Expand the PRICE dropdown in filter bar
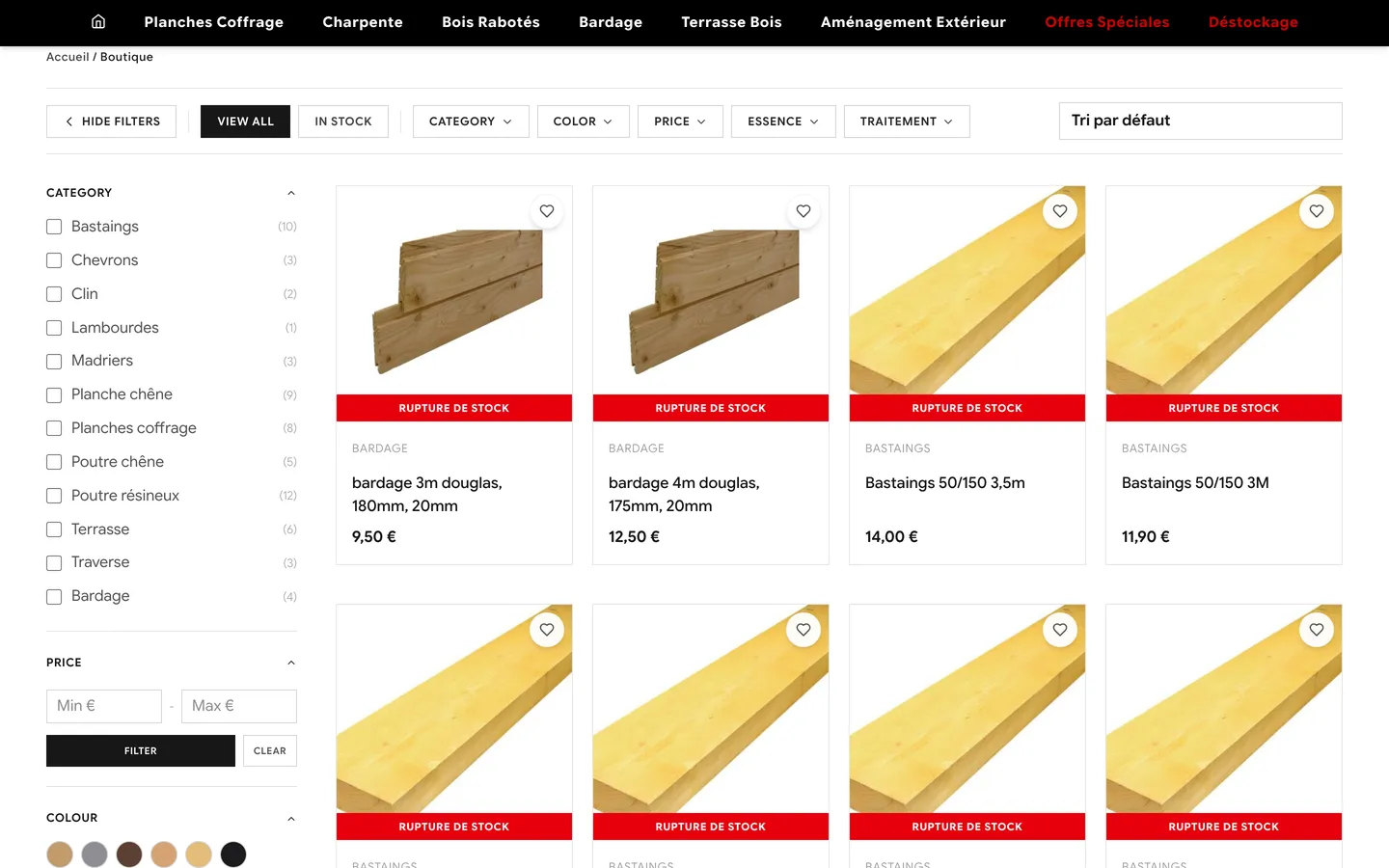Image resolution: width=1389 pixels, height=868 pixels. [680, 122]
